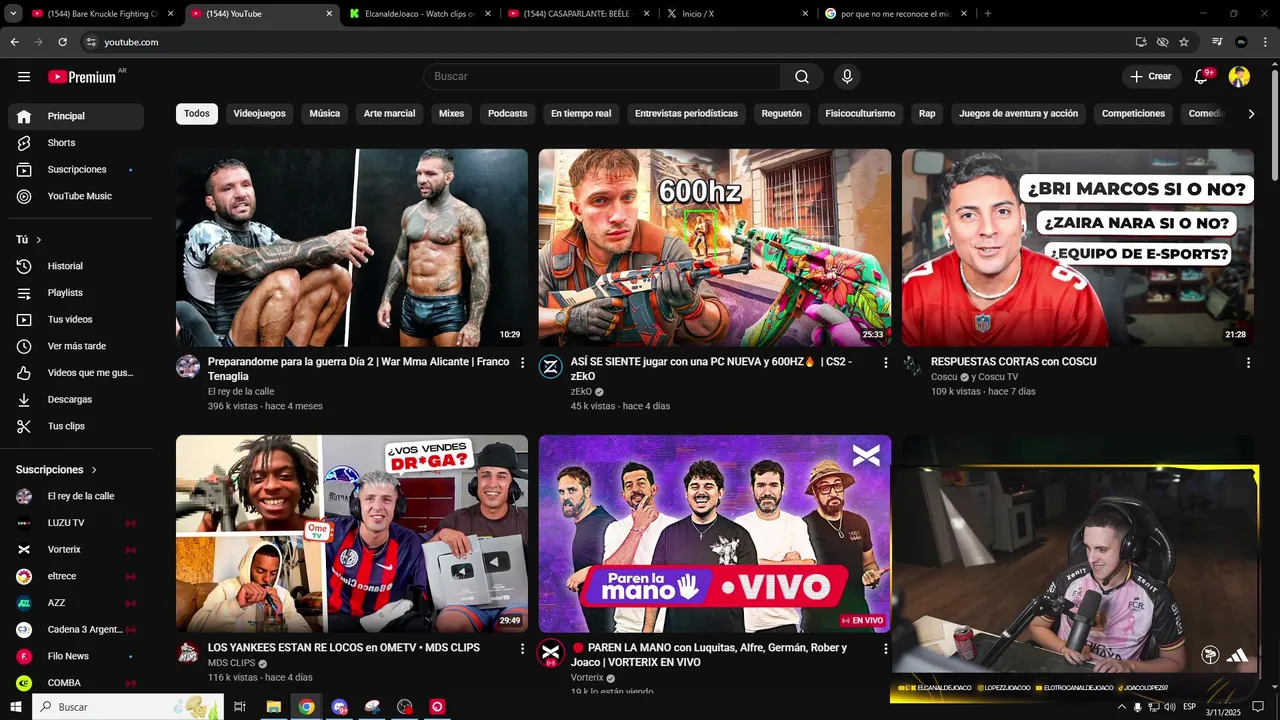The image size is (1280, 720).
Task: Open Playlists in the sidebar
Action: pos(76,293)
